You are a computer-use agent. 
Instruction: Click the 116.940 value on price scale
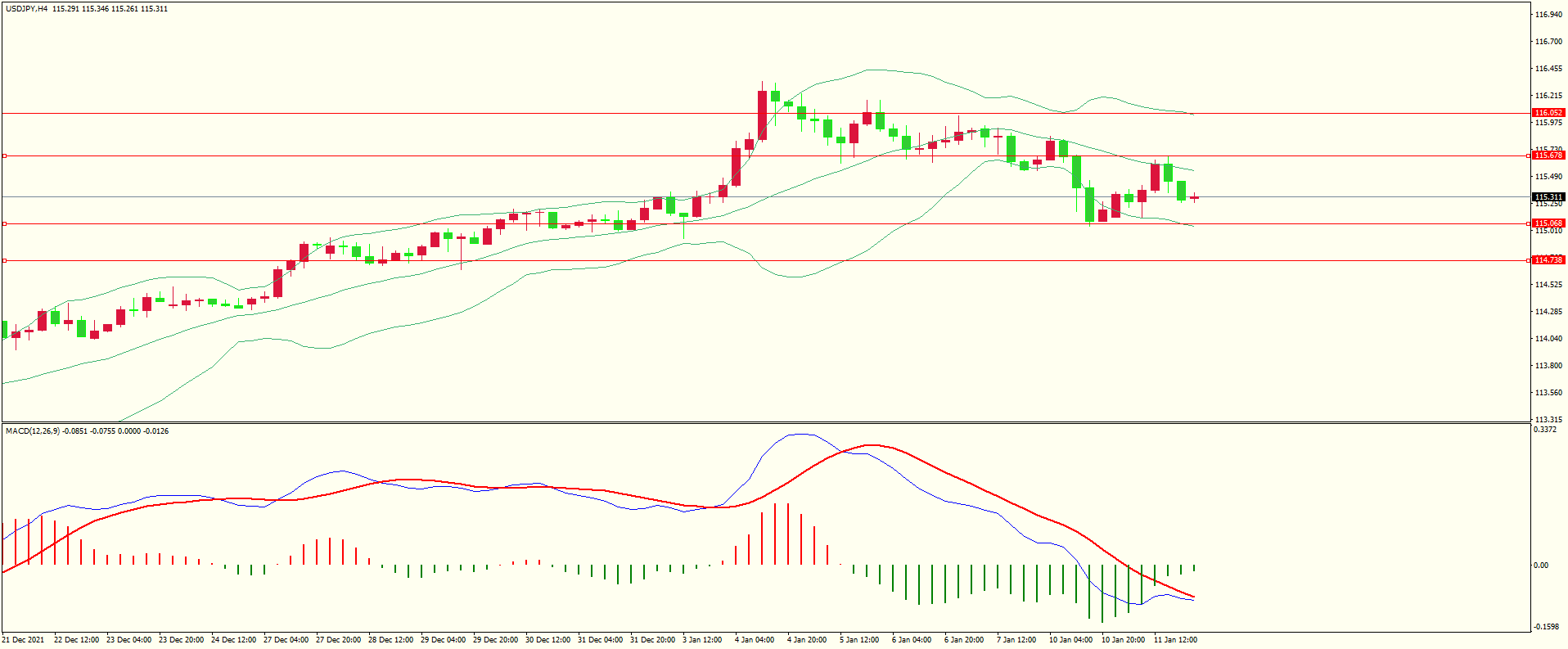point(1548,15)
